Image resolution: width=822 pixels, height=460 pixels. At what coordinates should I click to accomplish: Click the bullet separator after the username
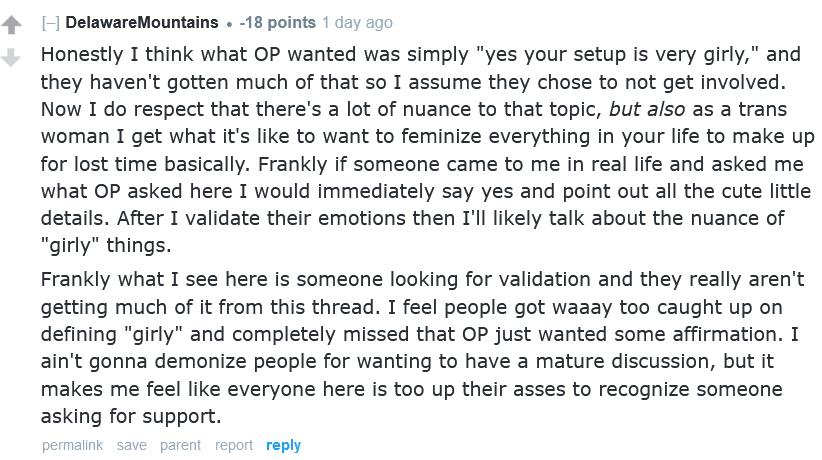(x=229, y=22)
